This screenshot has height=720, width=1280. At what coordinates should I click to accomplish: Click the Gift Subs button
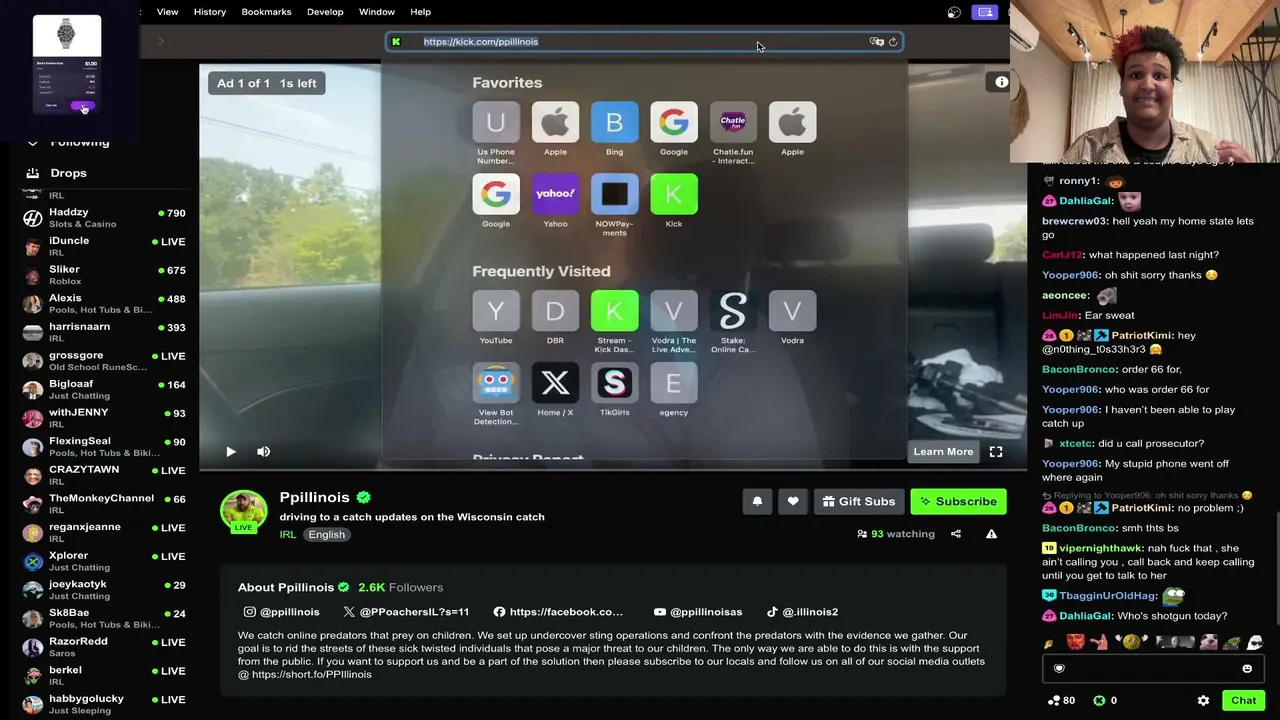click(859, 502)
